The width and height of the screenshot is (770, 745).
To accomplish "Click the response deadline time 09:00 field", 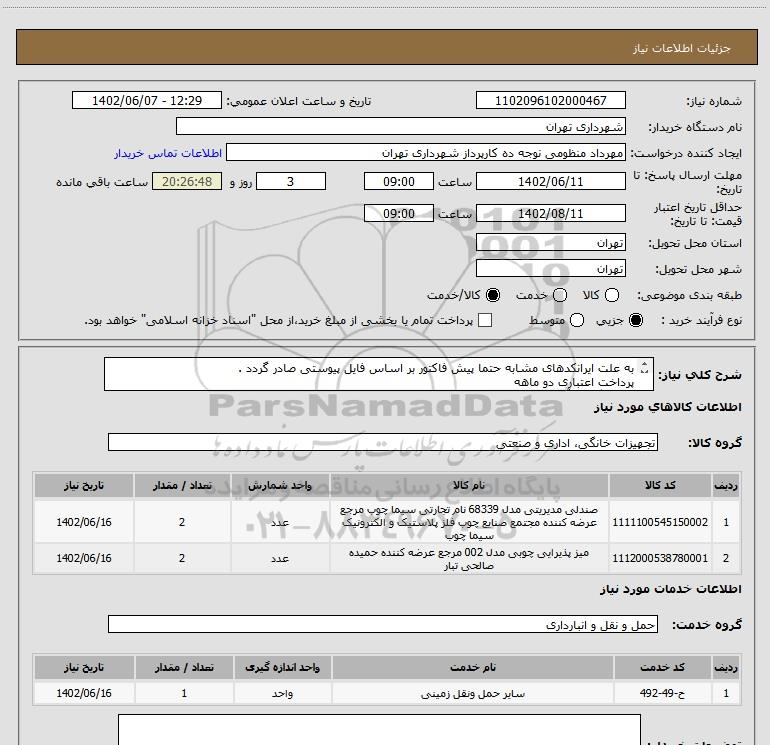I will point(399,181).
